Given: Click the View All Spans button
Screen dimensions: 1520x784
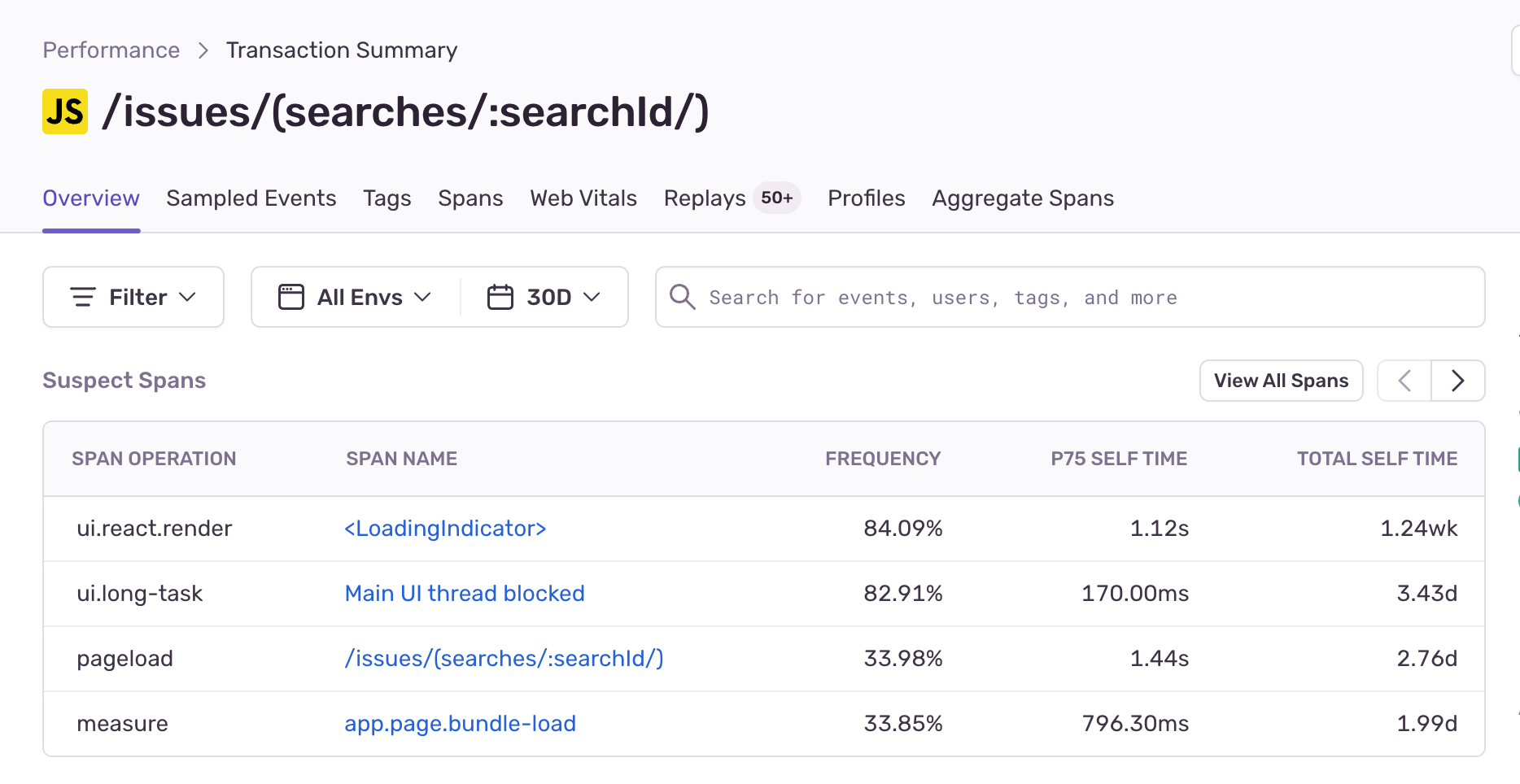Looking at the screenshot, I should pos(1282,381).
